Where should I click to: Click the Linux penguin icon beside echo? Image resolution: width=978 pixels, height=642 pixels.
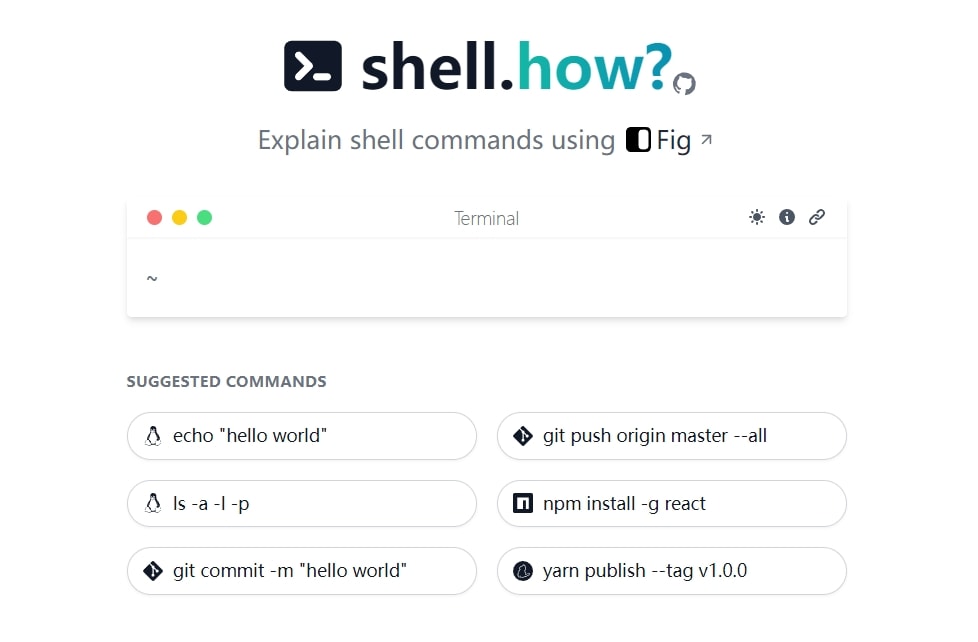click(x=153, y=435)
